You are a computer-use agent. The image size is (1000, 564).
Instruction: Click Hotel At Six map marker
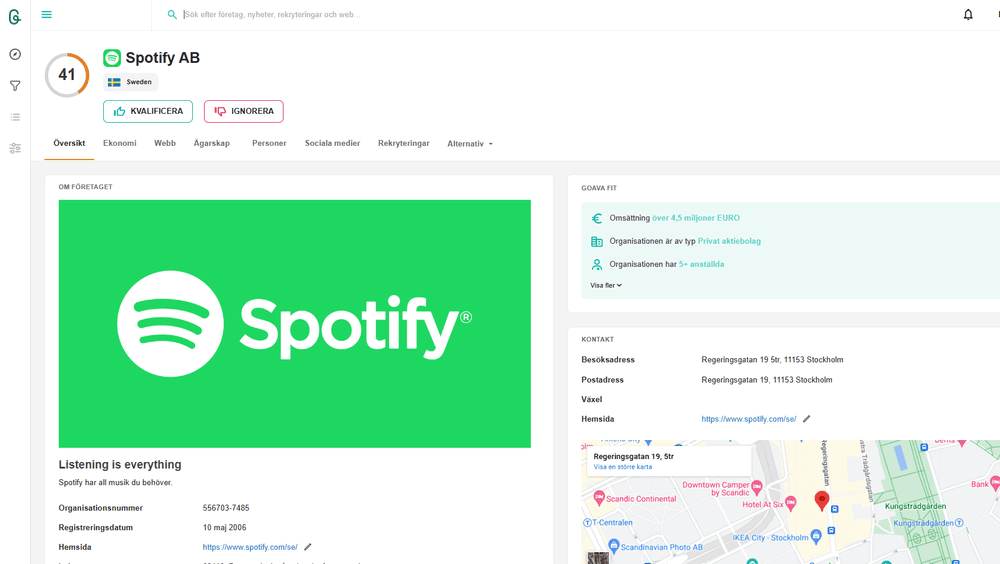[791, 503]
